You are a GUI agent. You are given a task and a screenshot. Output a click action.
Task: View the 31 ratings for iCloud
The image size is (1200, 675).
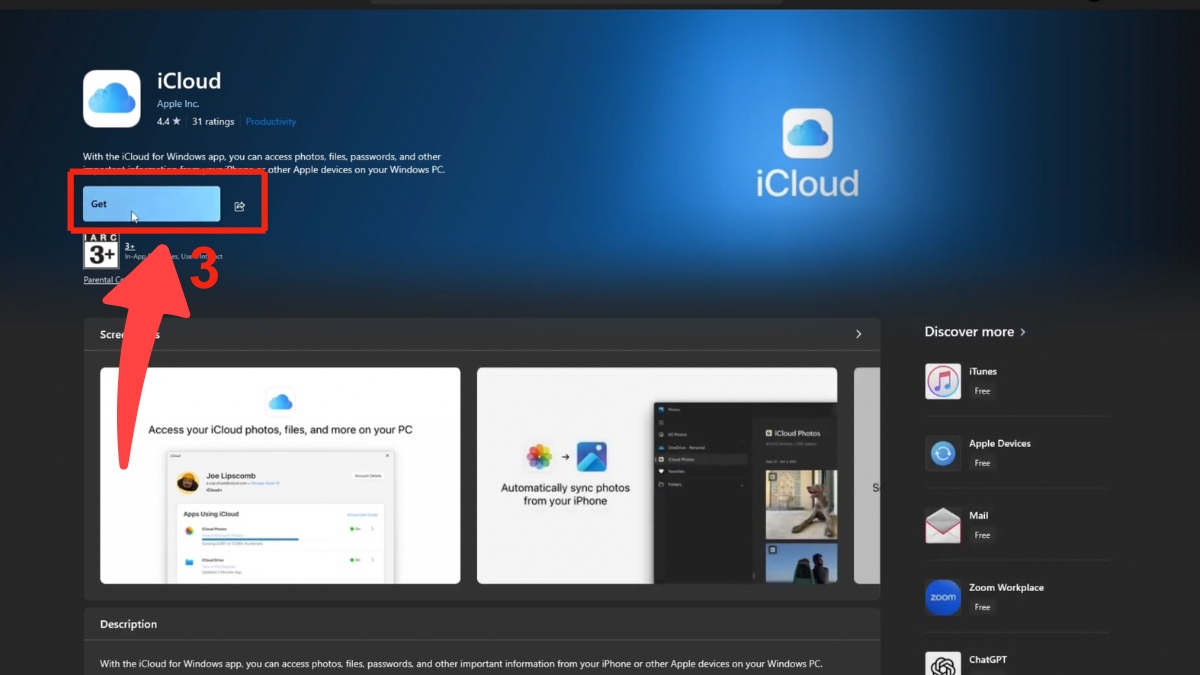tap(213, 121)
